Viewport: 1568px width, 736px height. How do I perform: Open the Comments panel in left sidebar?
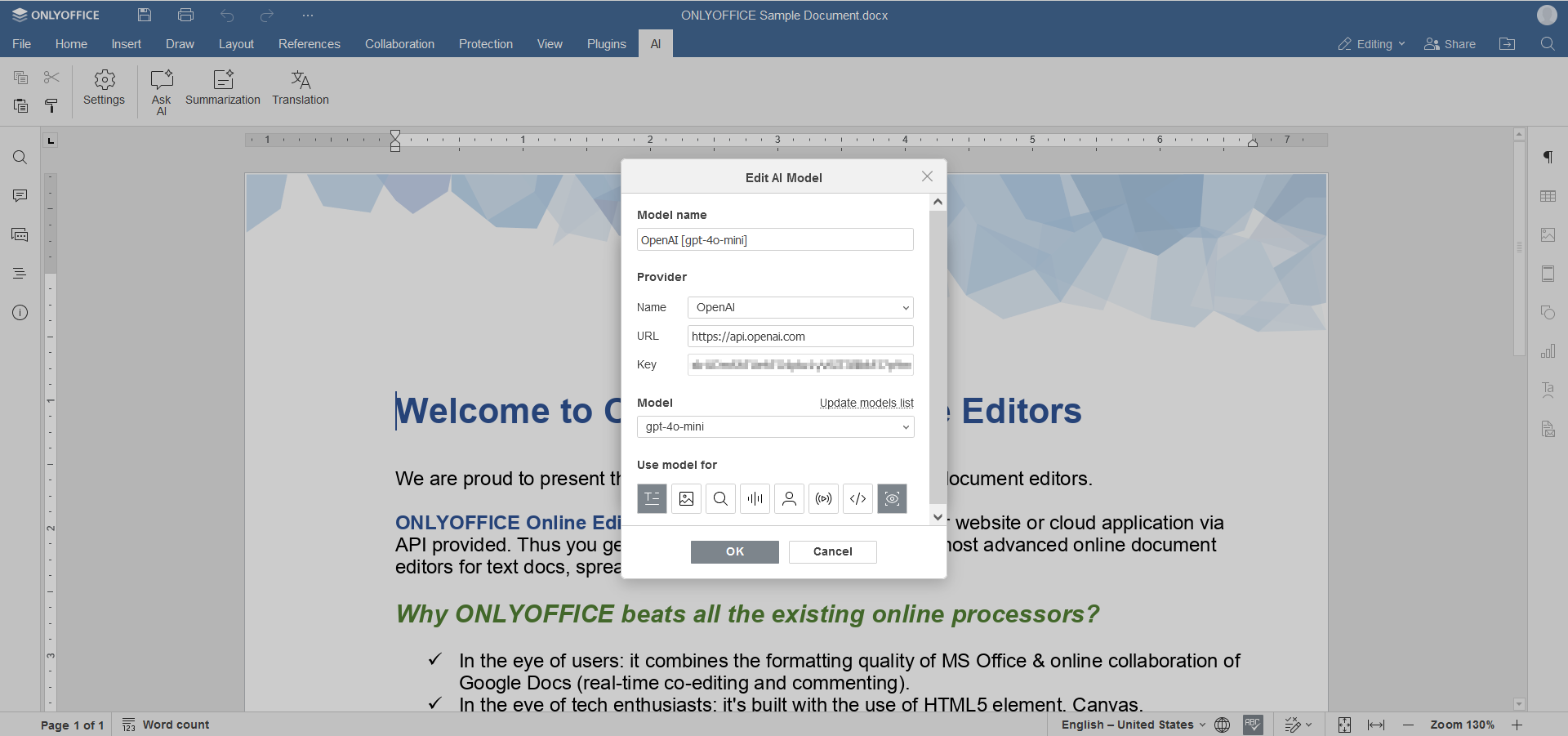pyautogui.click(x=20, y=196)
